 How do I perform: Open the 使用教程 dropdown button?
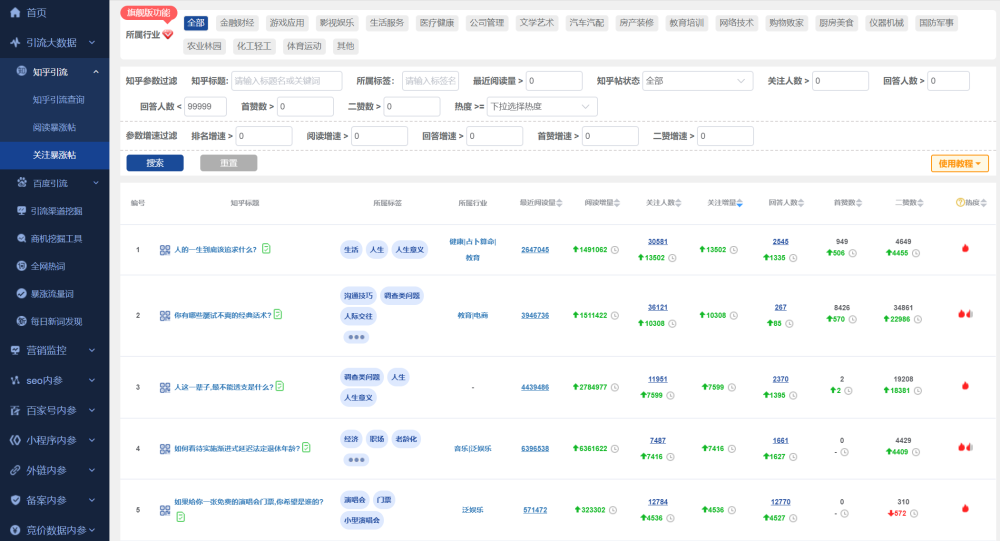[x=960, y=164]
